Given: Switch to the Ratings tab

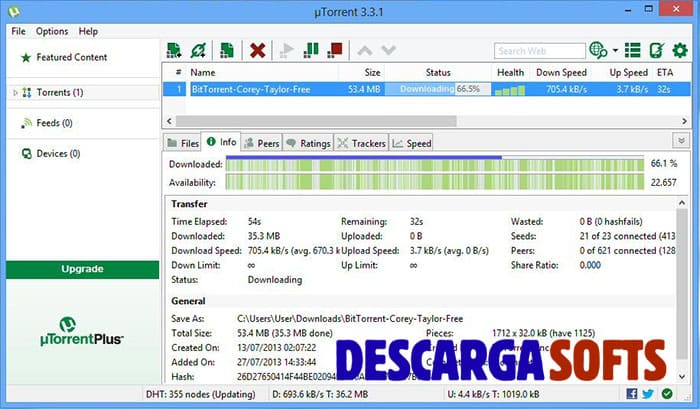Looking at the screenshot, I should pyautogui.click(x=308, y=143).
